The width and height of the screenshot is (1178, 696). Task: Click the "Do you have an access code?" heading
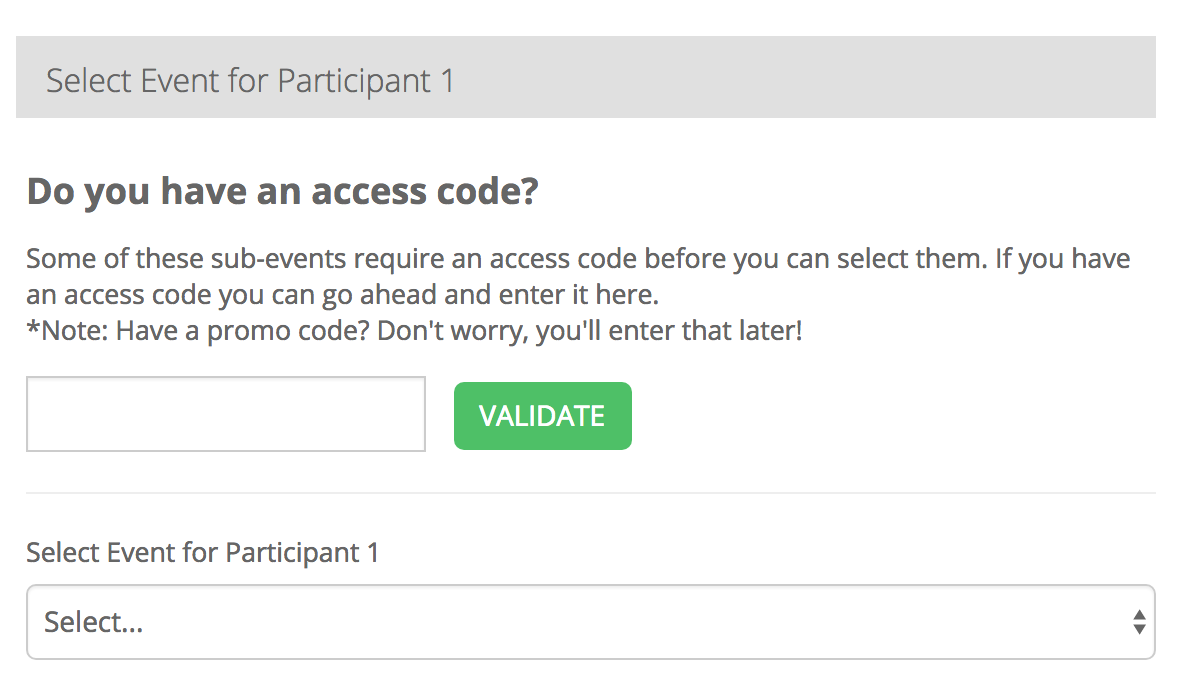[x=283, y=191]
